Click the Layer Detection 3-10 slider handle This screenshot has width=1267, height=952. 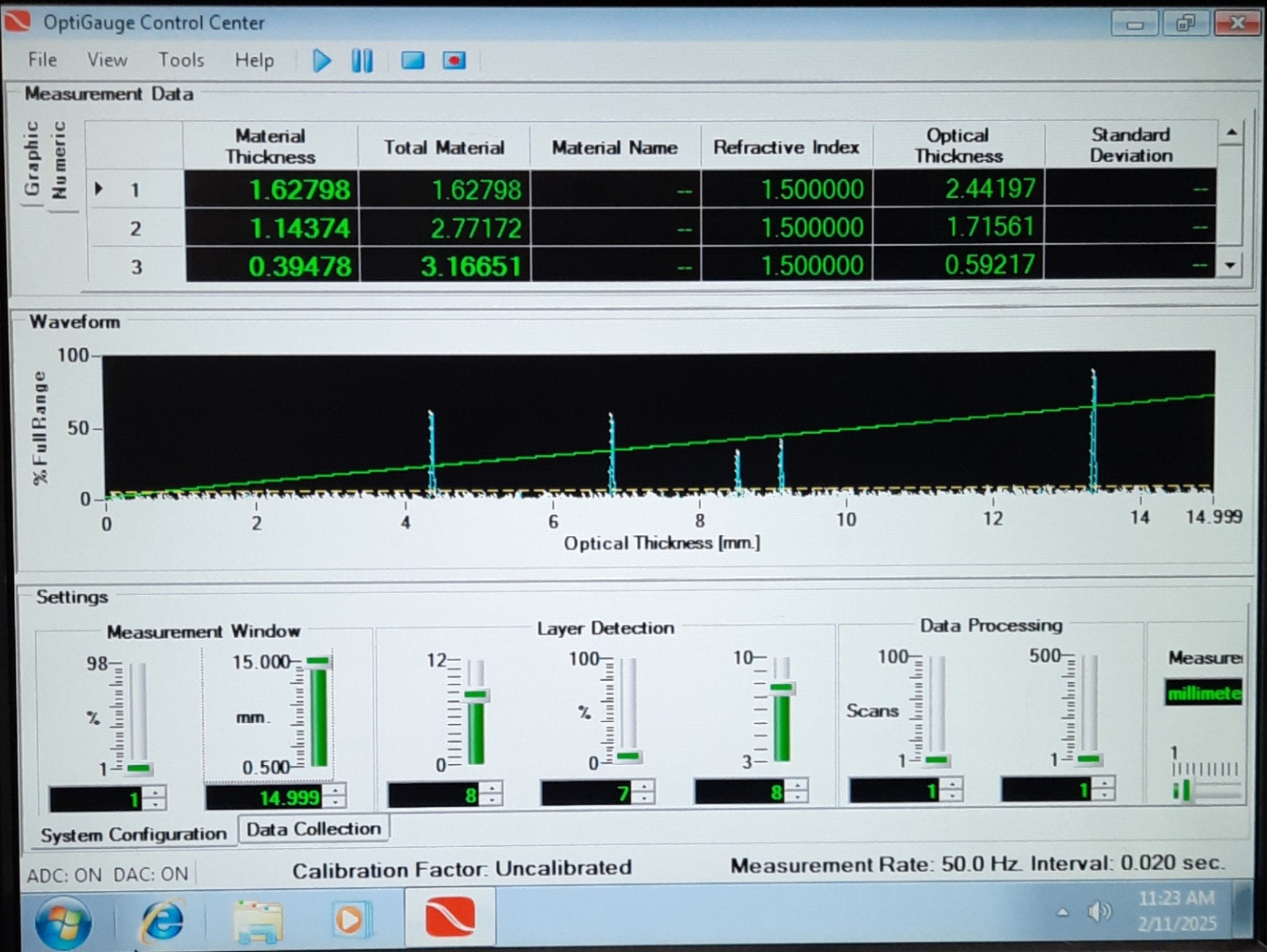[781, 688]
